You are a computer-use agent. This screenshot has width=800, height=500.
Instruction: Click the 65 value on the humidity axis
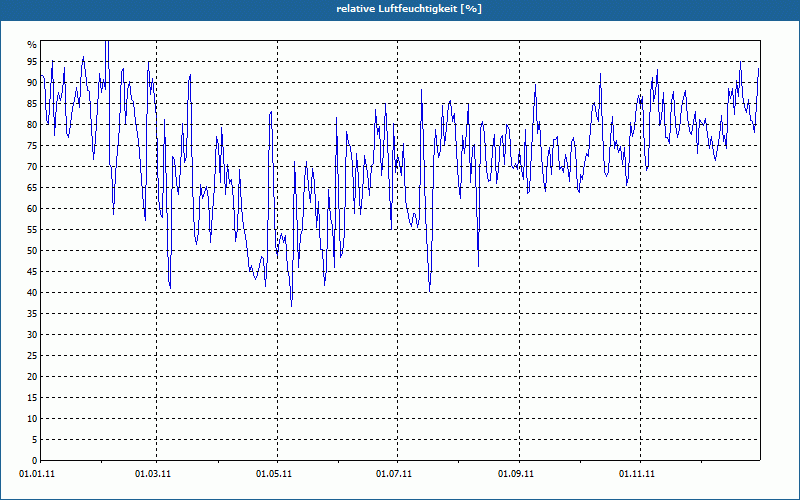(x=32, y=188)
